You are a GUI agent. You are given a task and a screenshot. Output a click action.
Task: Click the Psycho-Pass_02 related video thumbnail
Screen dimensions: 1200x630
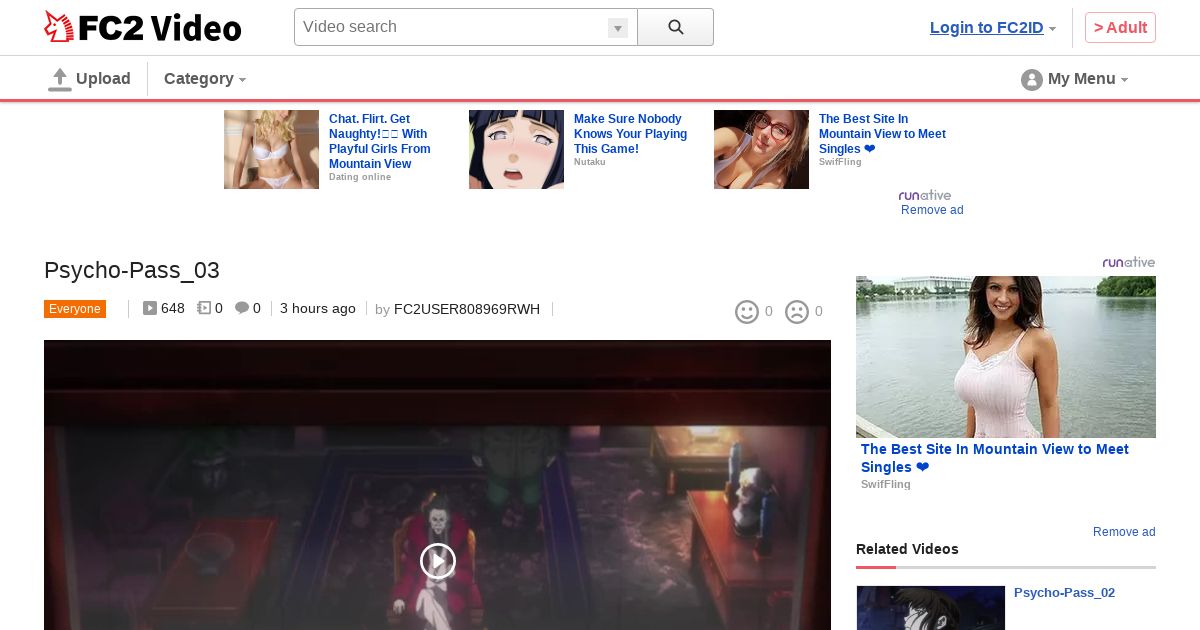pos(931,608)
